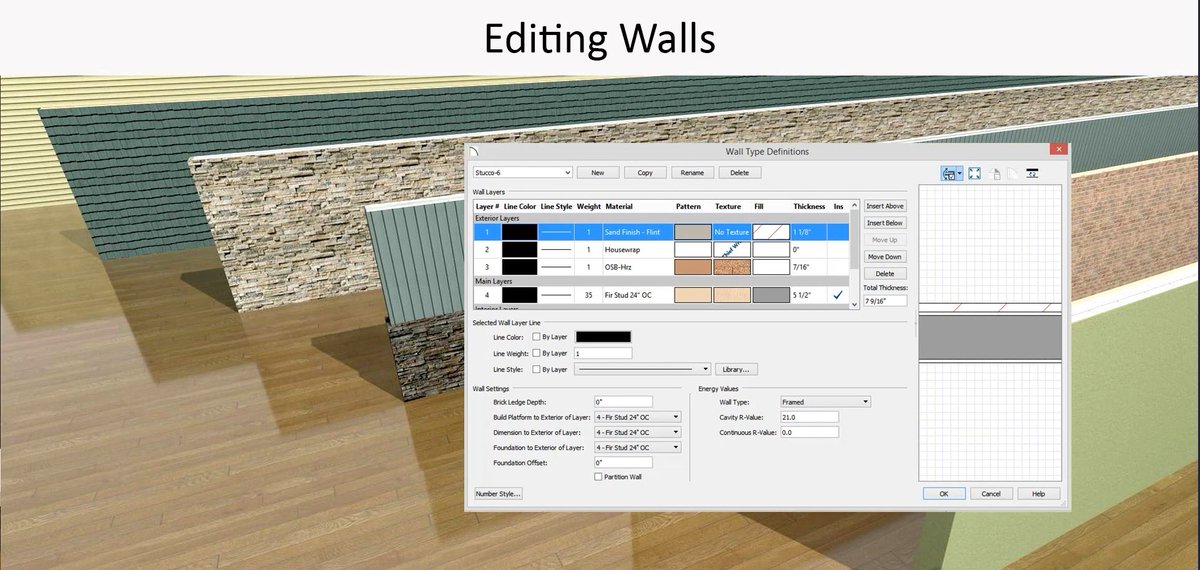Click the Housewrap texture swatch

point(732,249)
